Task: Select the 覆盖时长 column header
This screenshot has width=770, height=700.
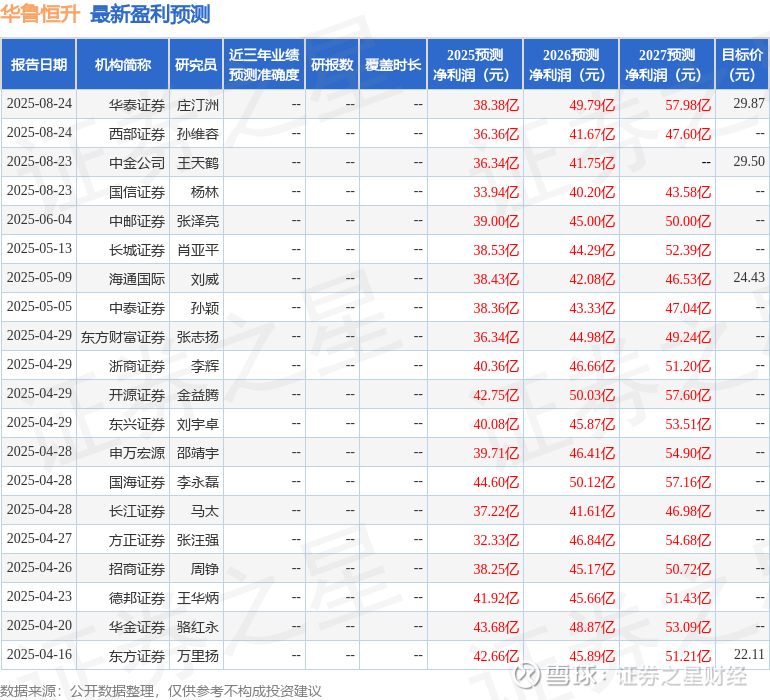Action: [393, 64]
